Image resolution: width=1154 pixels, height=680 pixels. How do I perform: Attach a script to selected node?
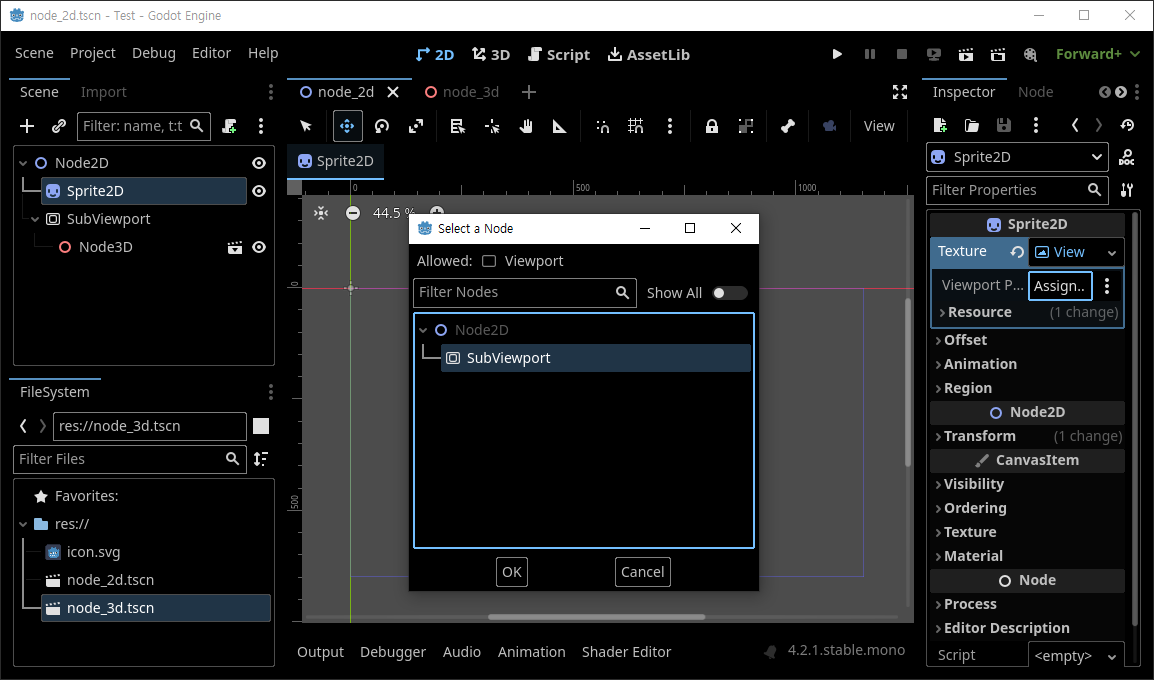click(x=230, y=126)
